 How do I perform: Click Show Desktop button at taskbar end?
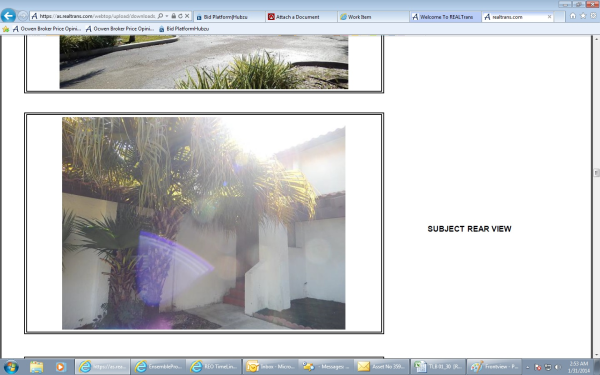[x=597, y=367]
